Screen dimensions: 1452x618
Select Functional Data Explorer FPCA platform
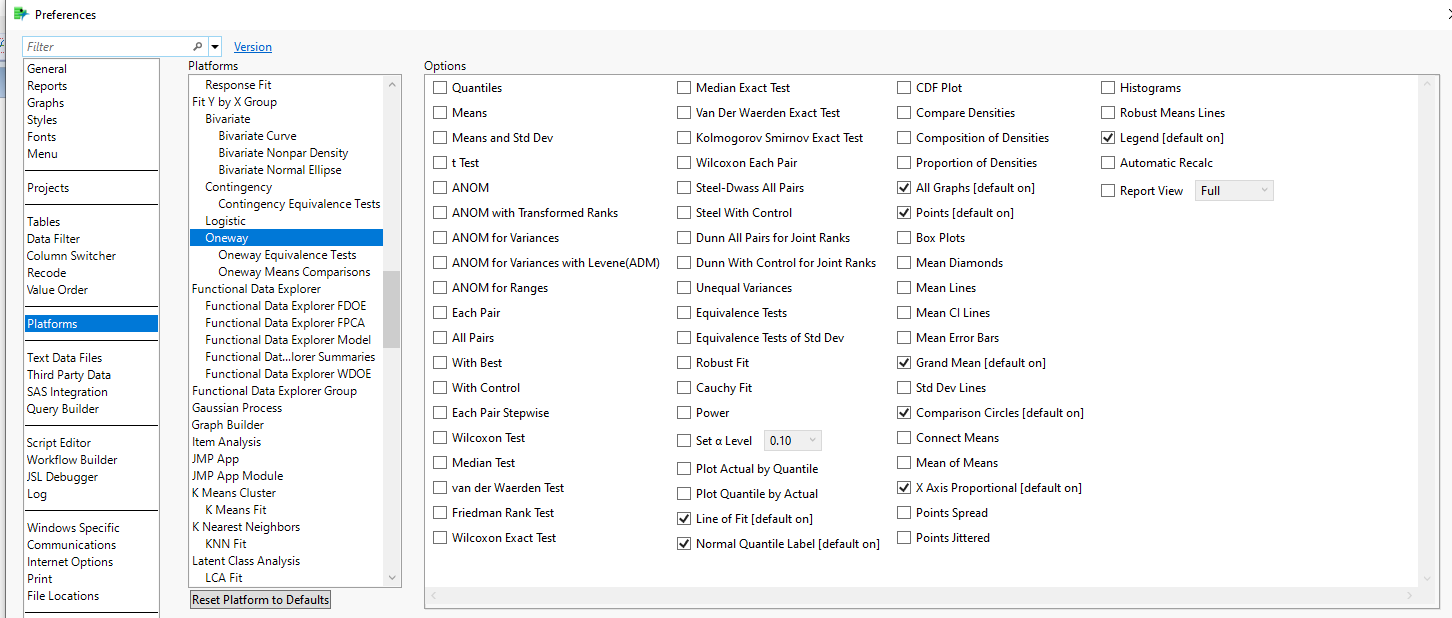(x=285, y=323)
